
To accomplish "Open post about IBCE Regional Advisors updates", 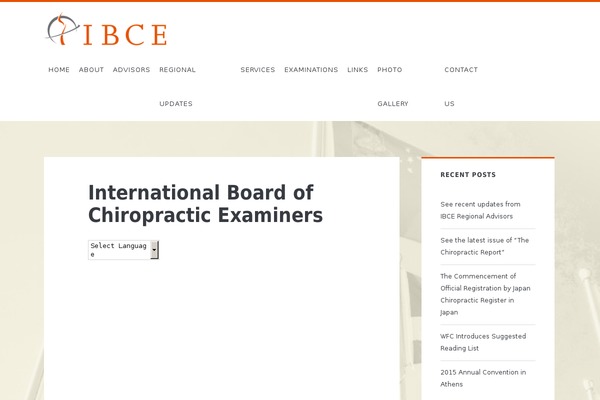I will tap(480, 210).
